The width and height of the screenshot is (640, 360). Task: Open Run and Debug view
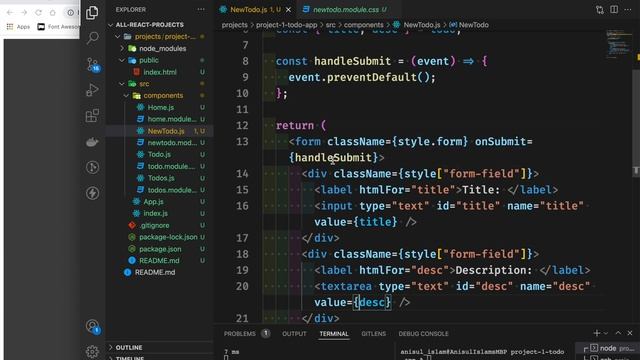(x=92, y=90)
